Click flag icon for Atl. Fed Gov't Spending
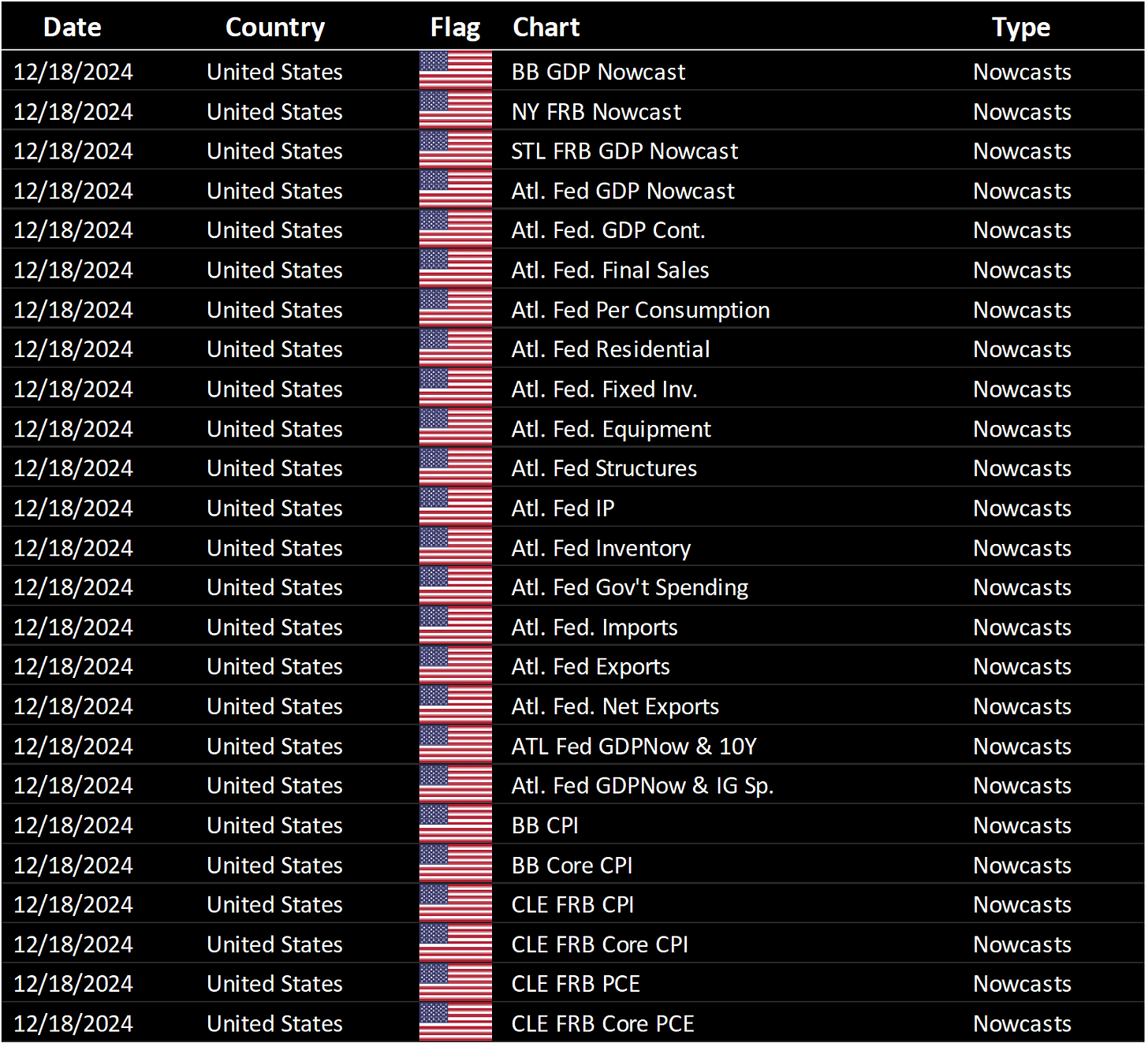Screen dimensions: 1148x1043 tap(456, 587)
